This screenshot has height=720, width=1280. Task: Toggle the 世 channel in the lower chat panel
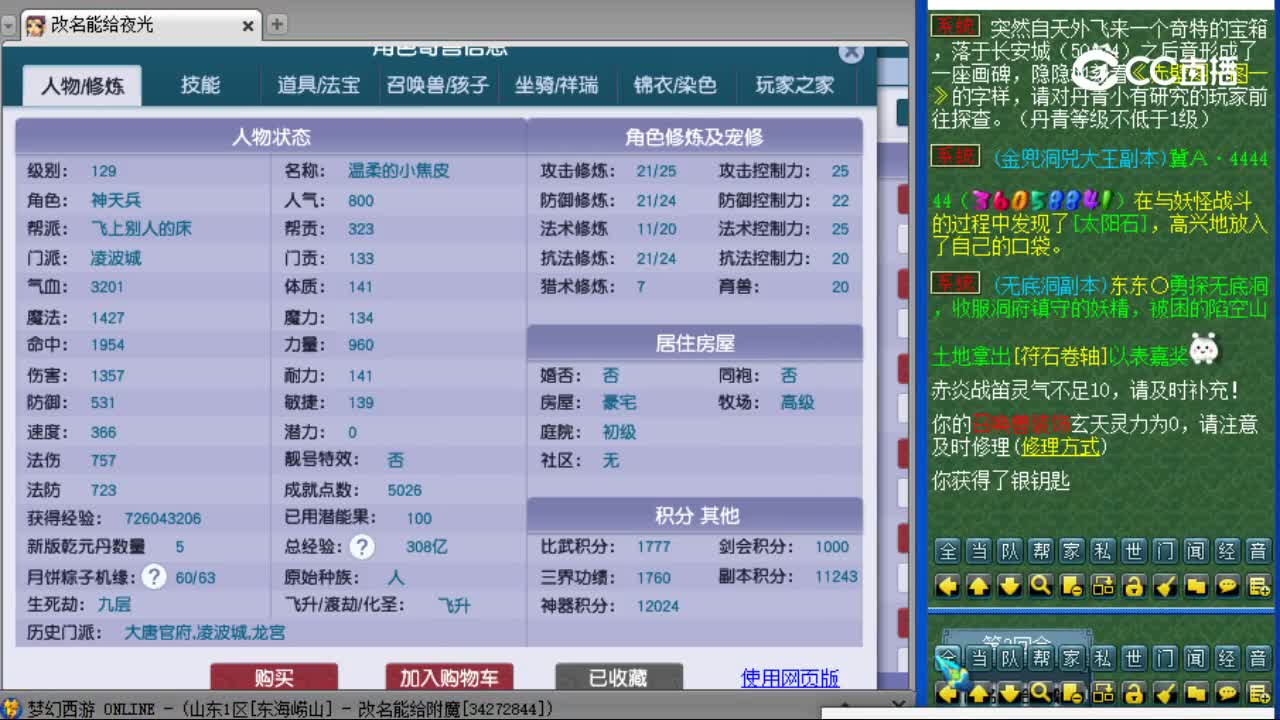click(x=1134, y=658)
